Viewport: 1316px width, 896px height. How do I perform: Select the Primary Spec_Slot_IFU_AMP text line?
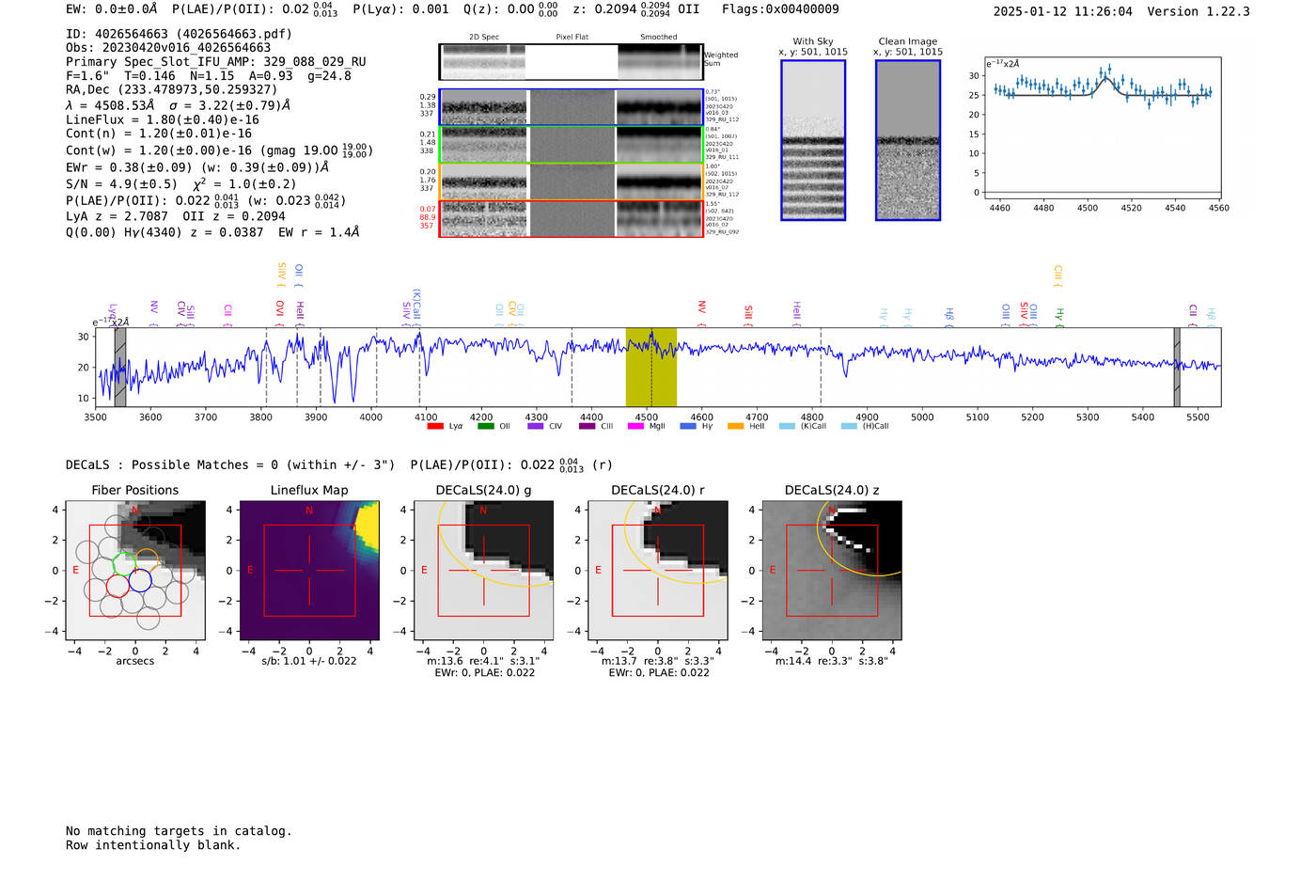[x=216, y=62]
